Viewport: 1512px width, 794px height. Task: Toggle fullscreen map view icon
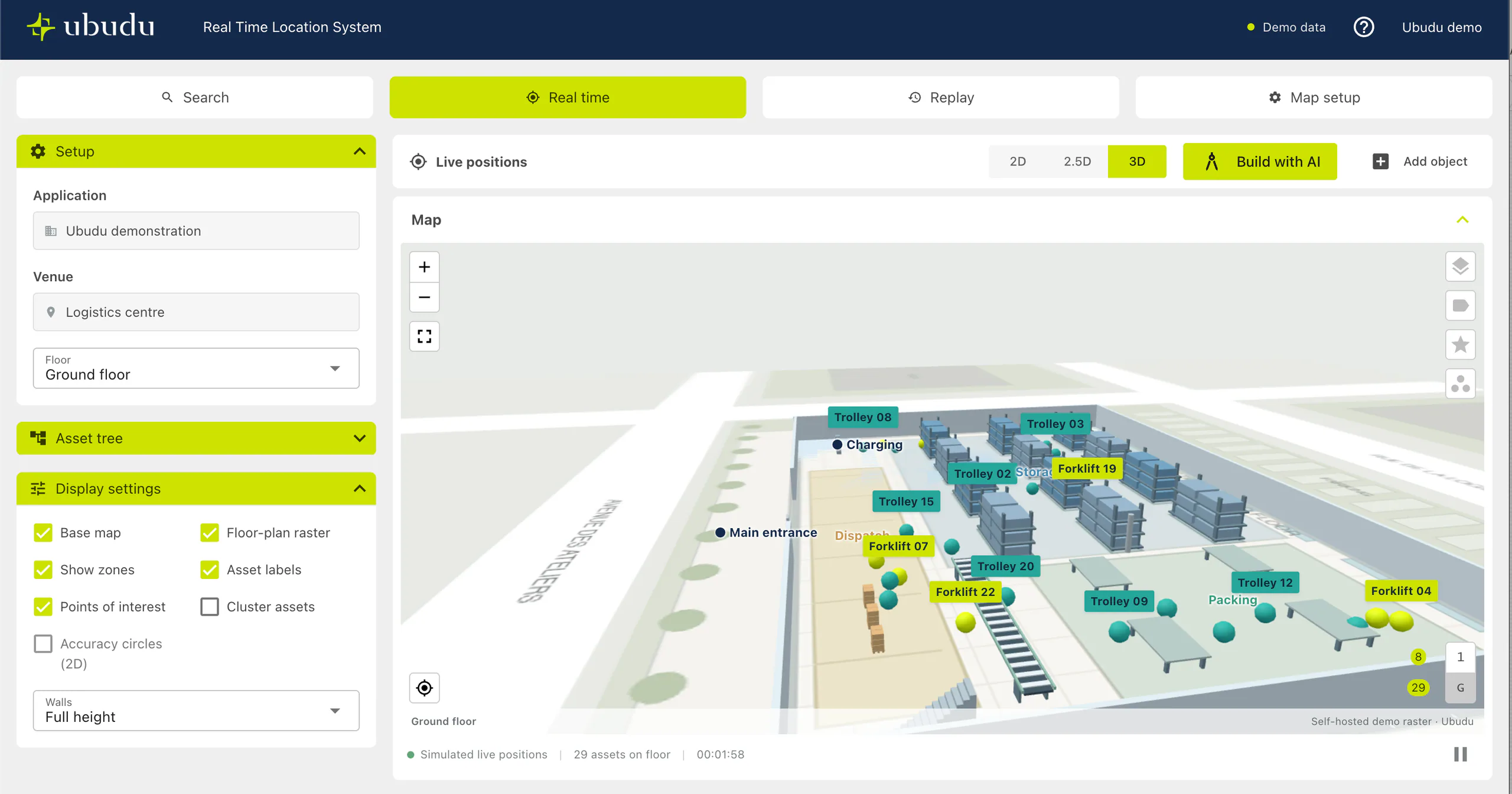[424, 336]
